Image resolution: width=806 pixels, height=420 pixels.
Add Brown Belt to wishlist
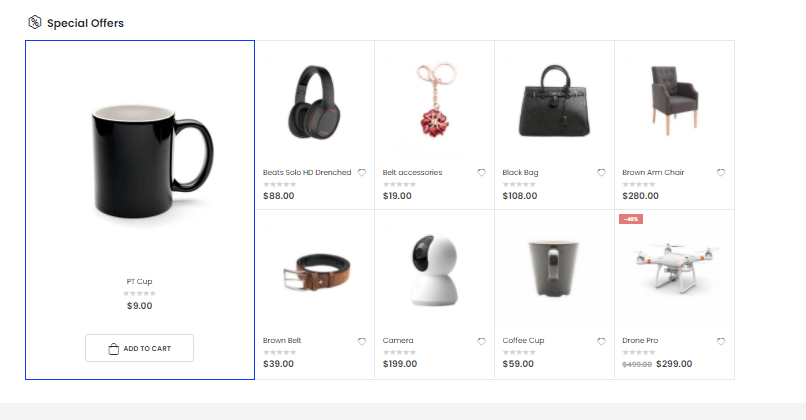click(x=362, y=341)
